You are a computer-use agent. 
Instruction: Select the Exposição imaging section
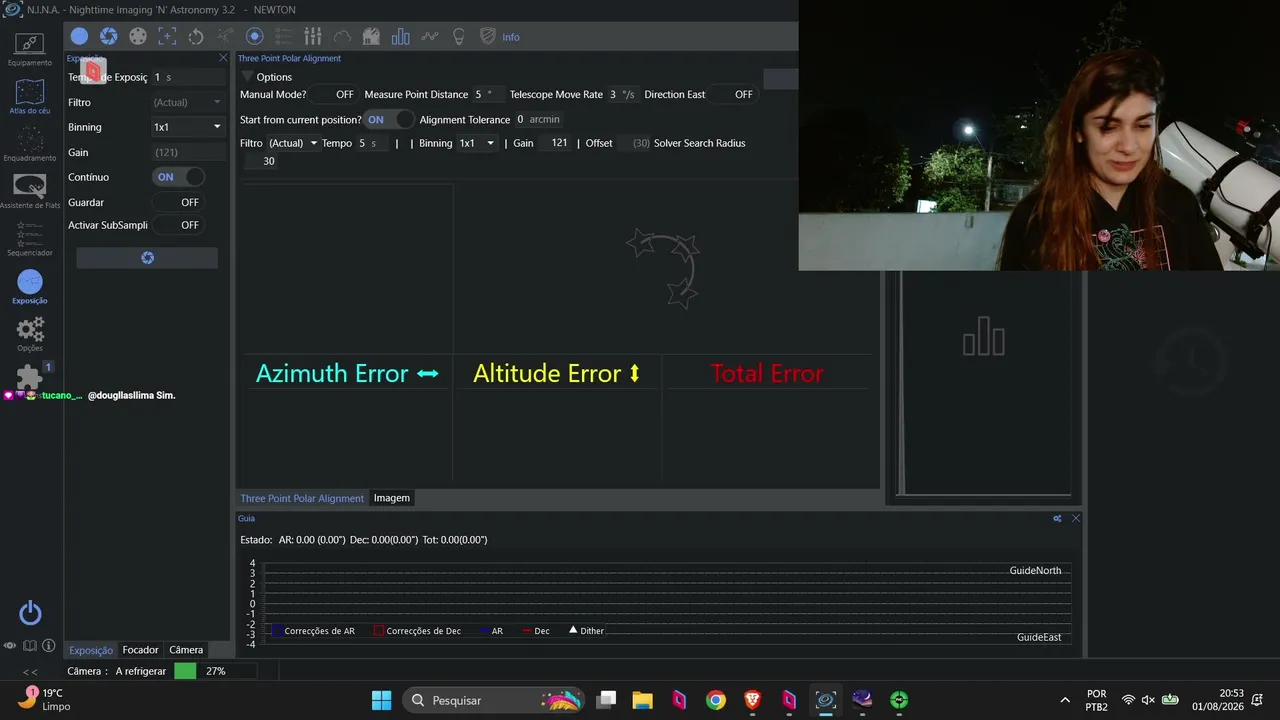tap(30, 287)
